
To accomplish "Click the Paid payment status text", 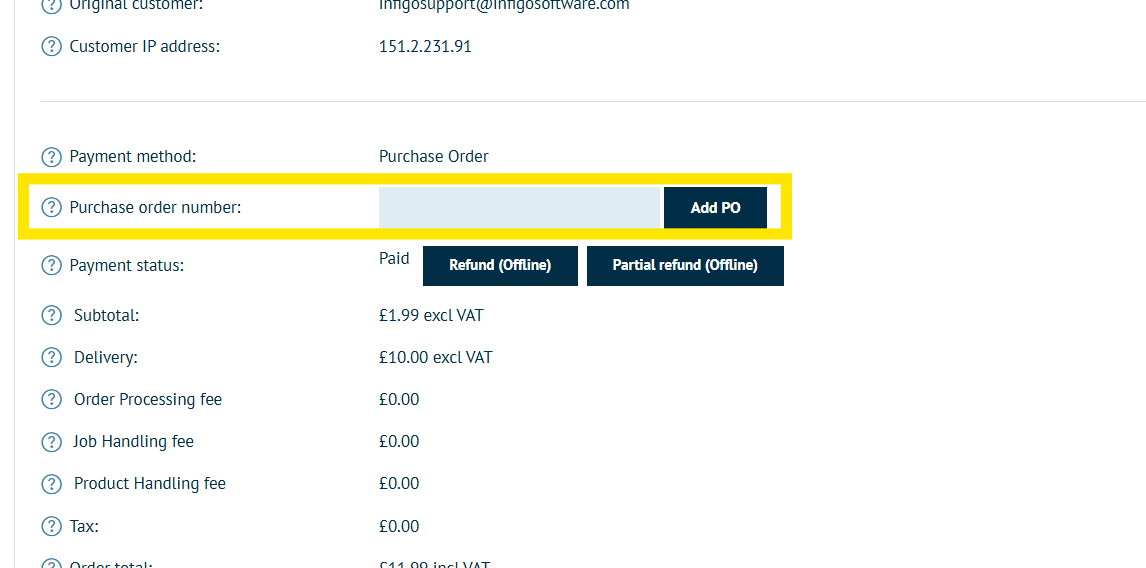I will click(x=394, y=258).
